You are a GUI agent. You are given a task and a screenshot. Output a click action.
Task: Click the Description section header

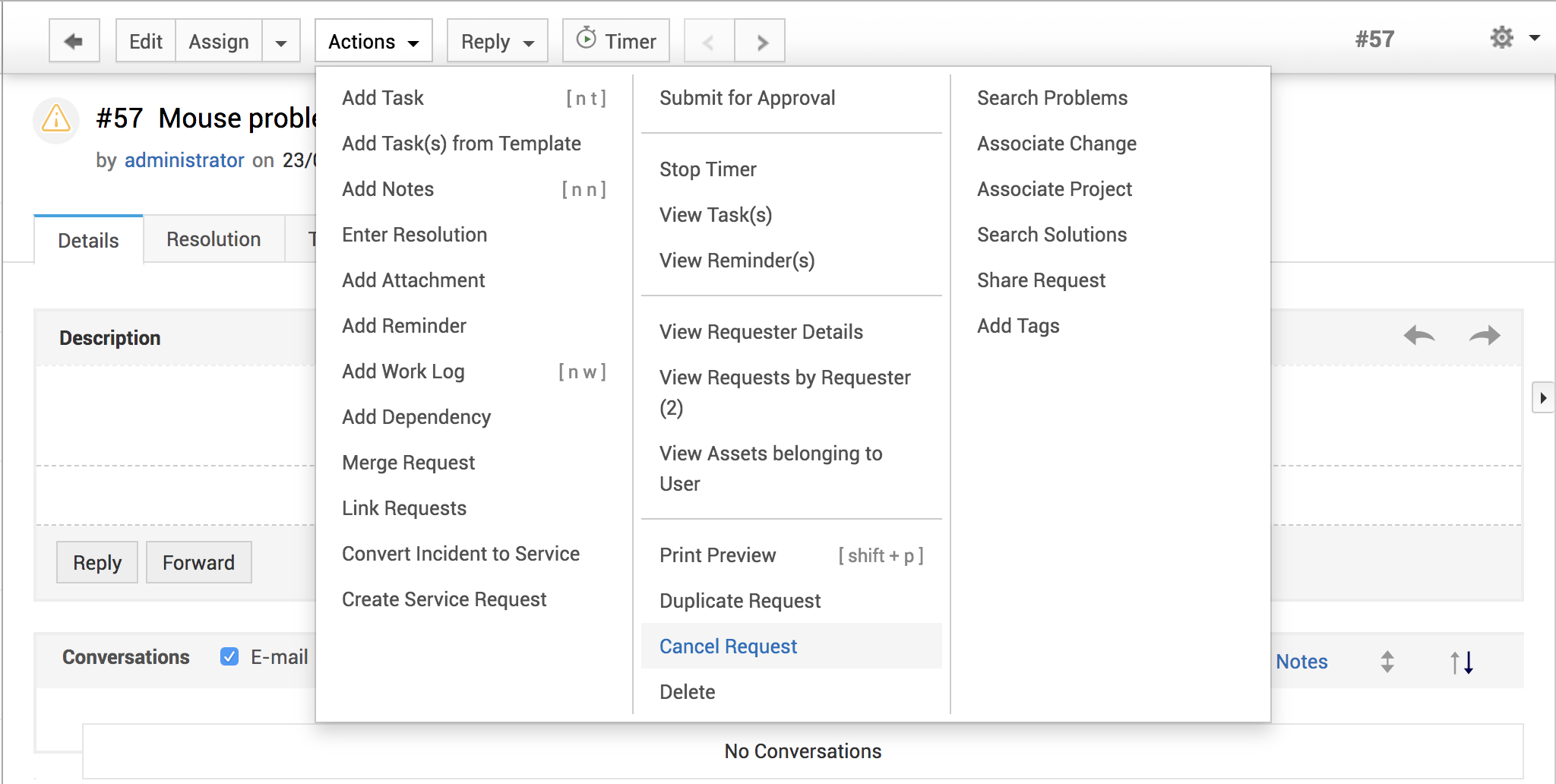110,338
